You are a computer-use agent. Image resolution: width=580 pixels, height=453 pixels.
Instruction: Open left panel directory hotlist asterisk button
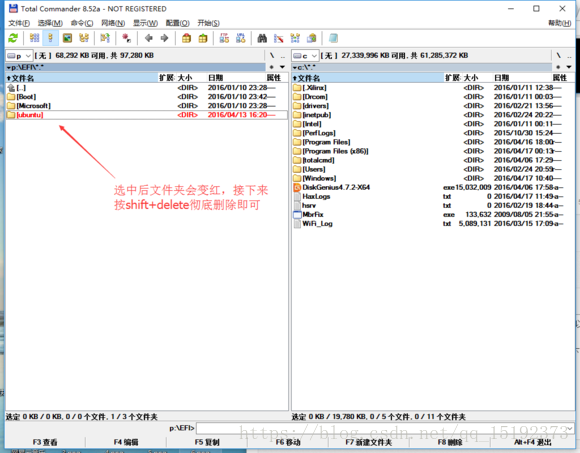[272, 67]
